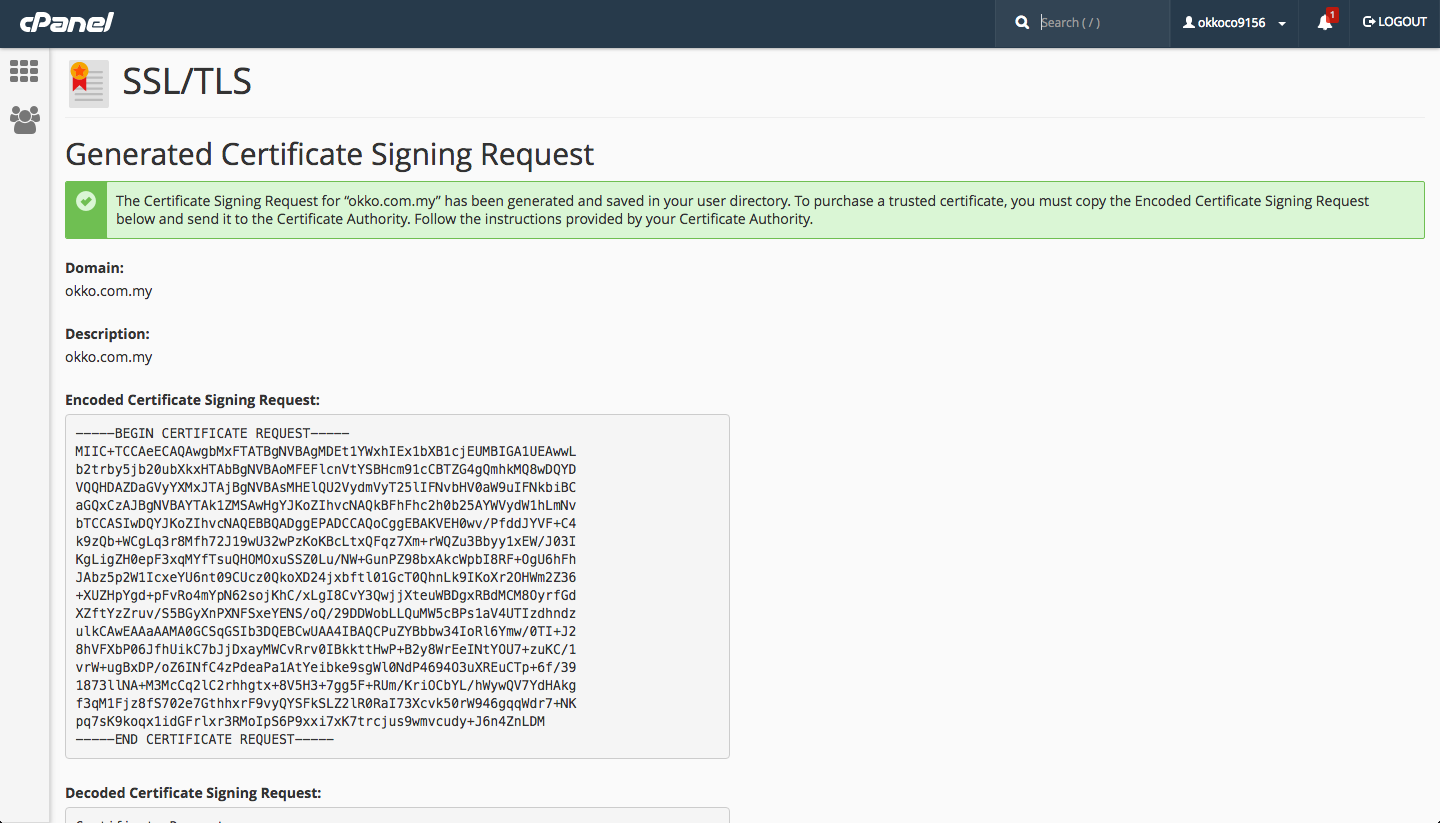Click okko.com.my under the Domain label
The width and height of the screenshot is (1440, 823).
click(109, 291)
